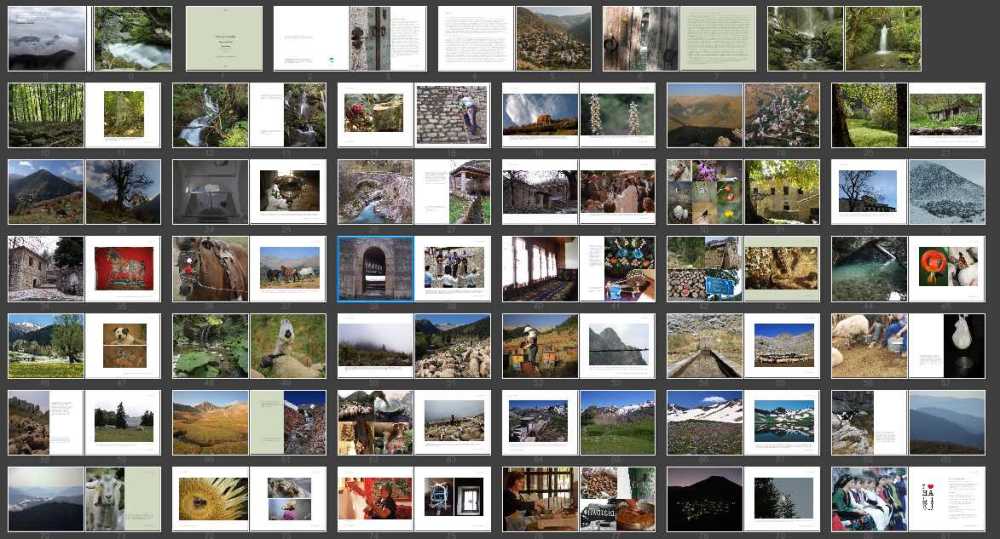Select the plain green title page
Viewport: 1000px width, 539px height.
224,39
